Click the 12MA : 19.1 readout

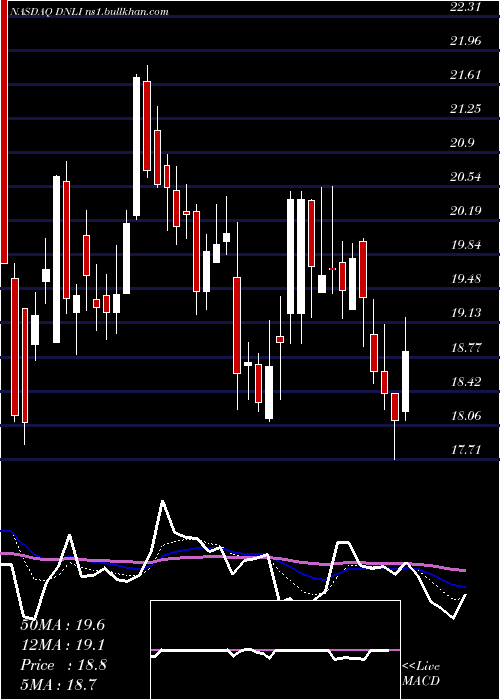pos(62,645)
